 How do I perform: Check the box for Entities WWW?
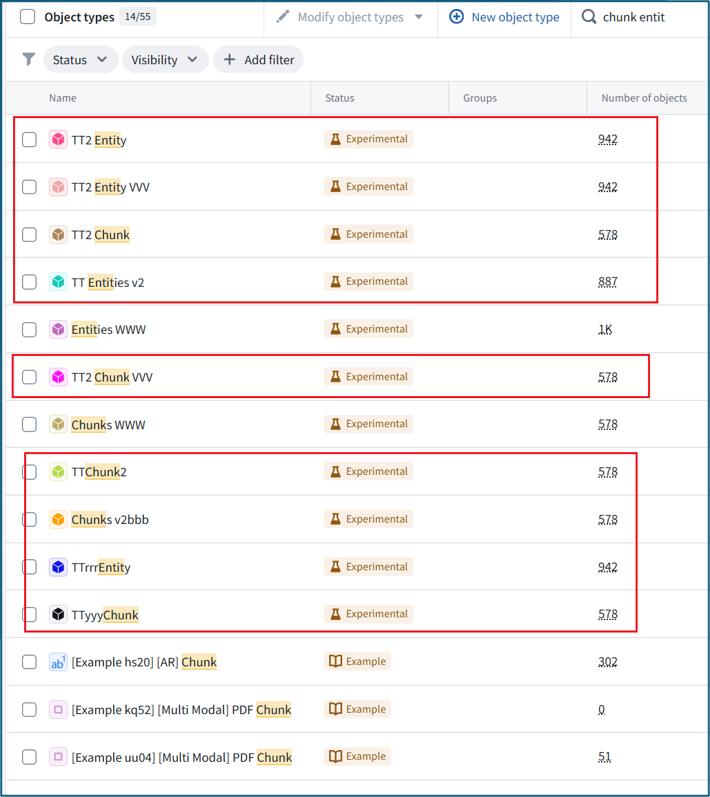click(29, 329)
